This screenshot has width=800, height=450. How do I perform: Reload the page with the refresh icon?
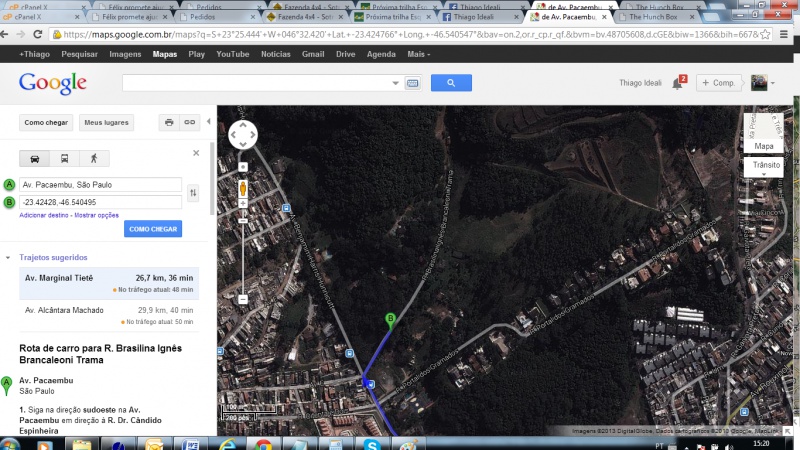tap(37, 34)
